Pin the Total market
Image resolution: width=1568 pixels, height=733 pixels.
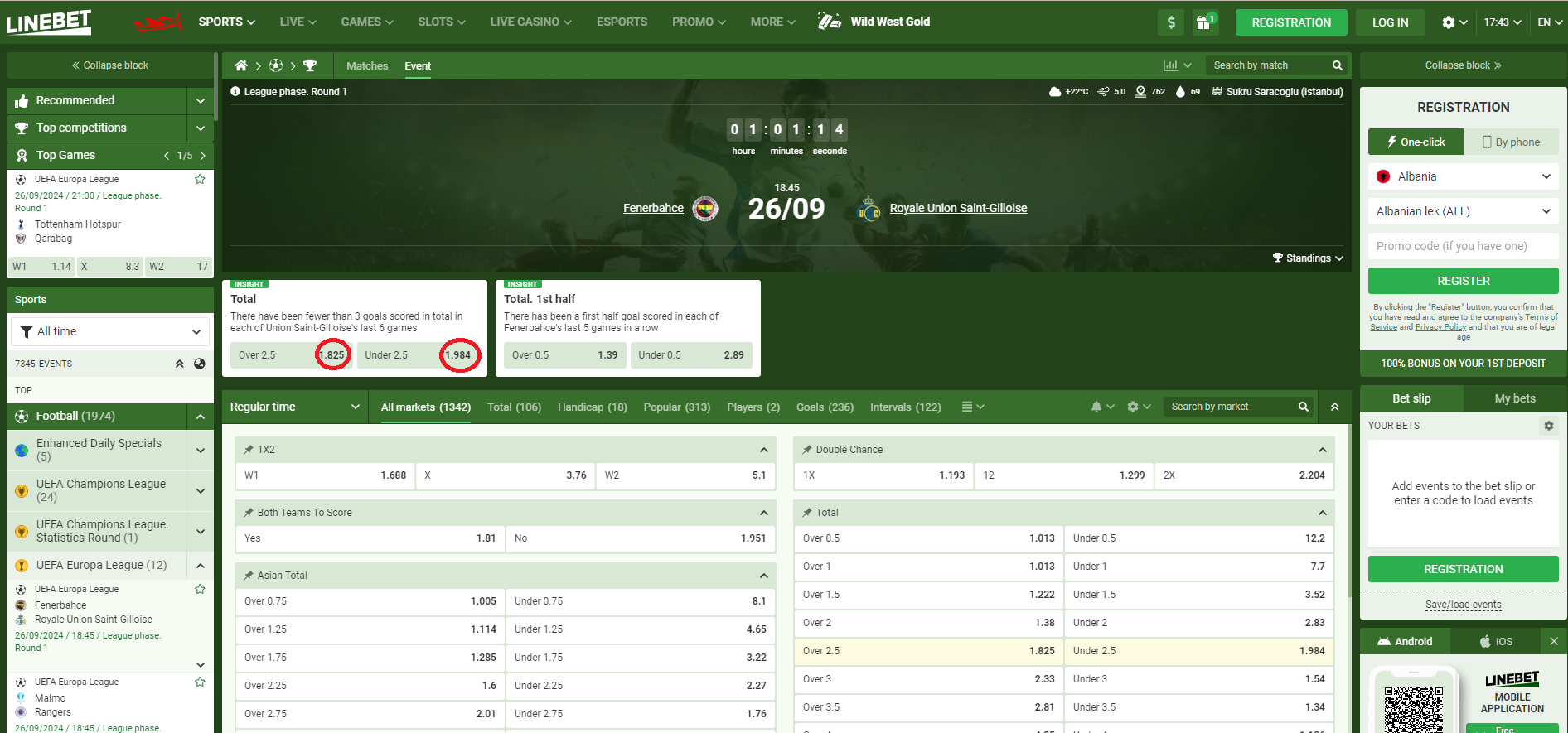coord(806,513)
